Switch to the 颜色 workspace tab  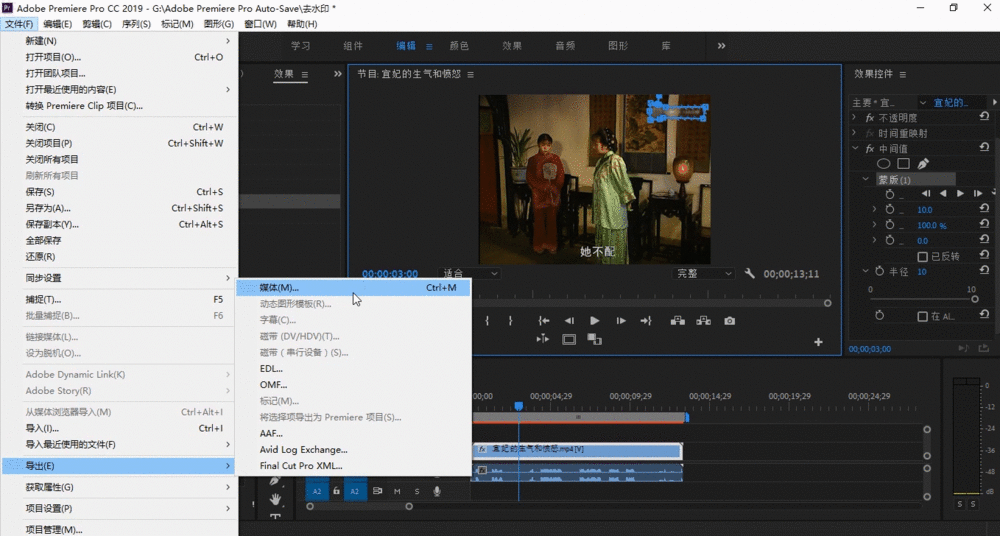point(459,46)
